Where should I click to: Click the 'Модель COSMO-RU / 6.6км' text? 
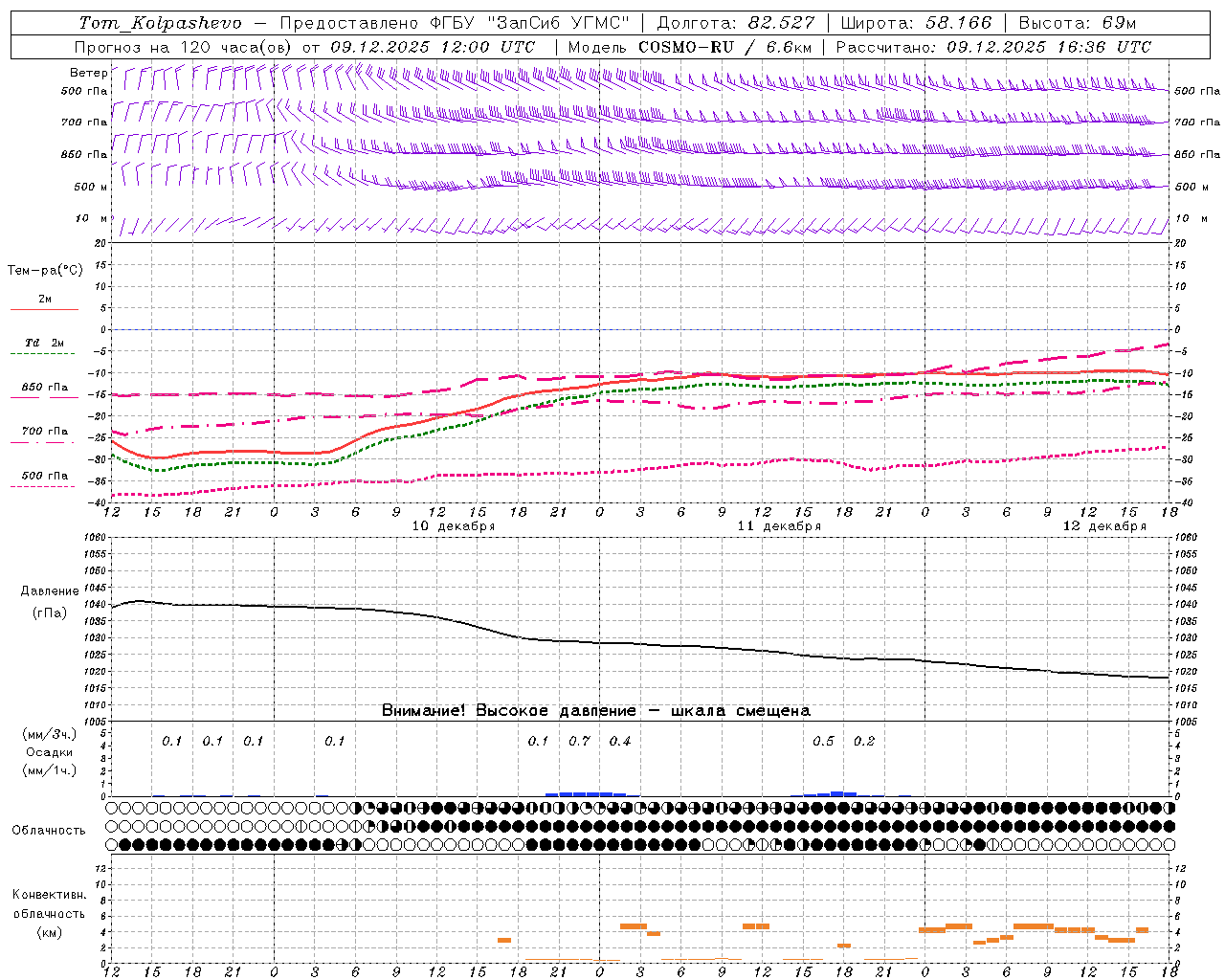point(690,47)
